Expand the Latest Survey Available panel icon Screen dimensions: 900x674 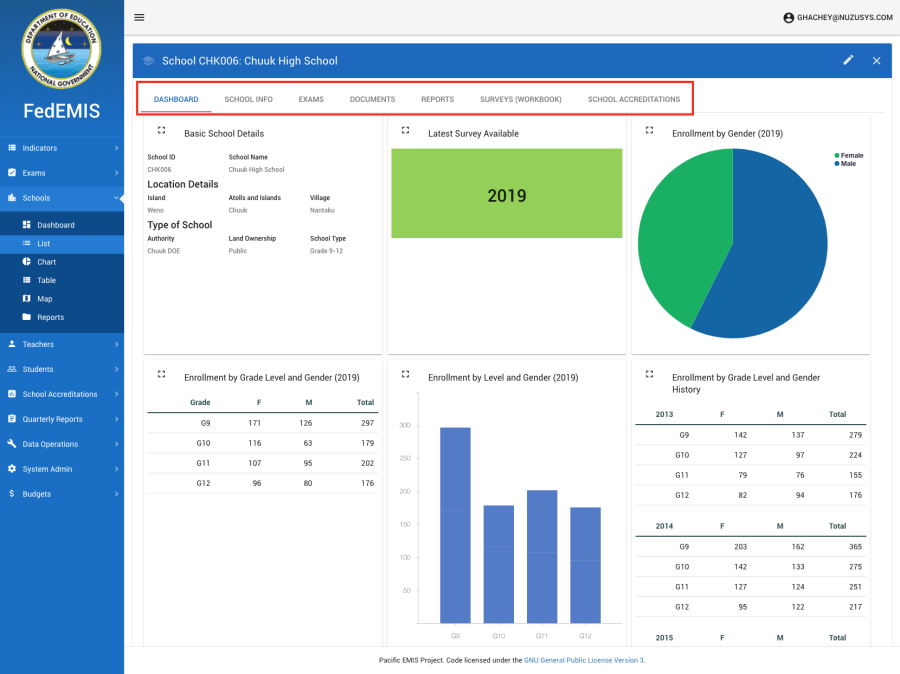[405, 130]
